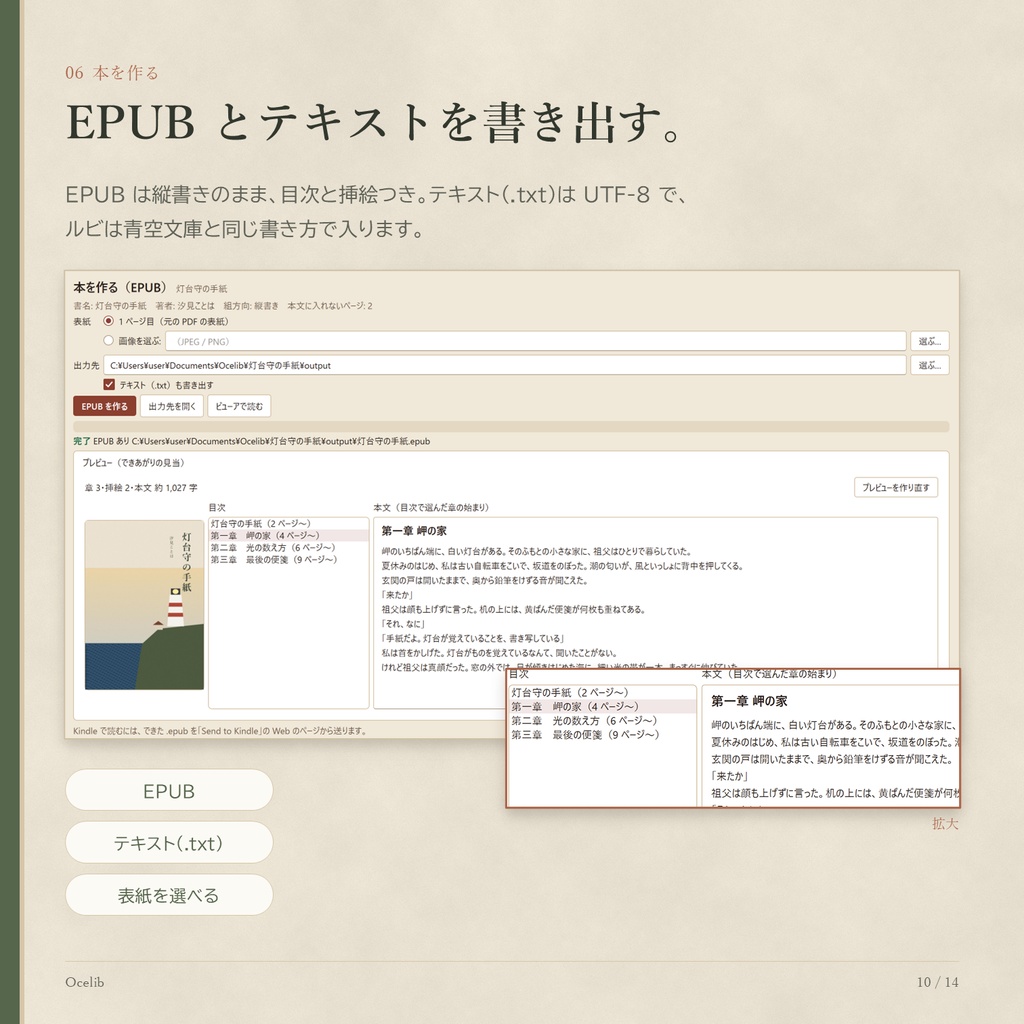Click the 拡大 caption under the inset
The width and height of the screenshot is (1024, 1024).
(945, 824)
